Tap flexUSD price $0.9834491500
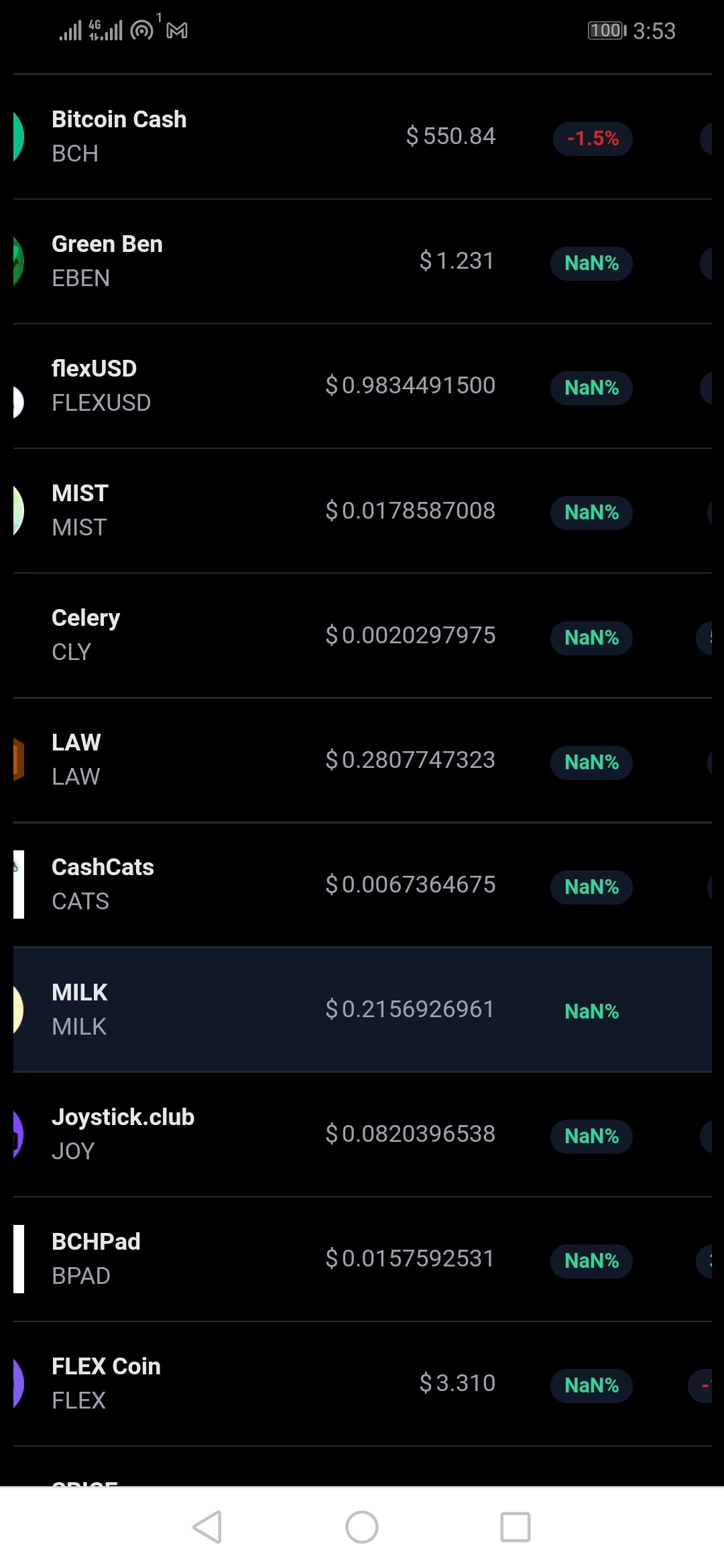 coord(410,385)
